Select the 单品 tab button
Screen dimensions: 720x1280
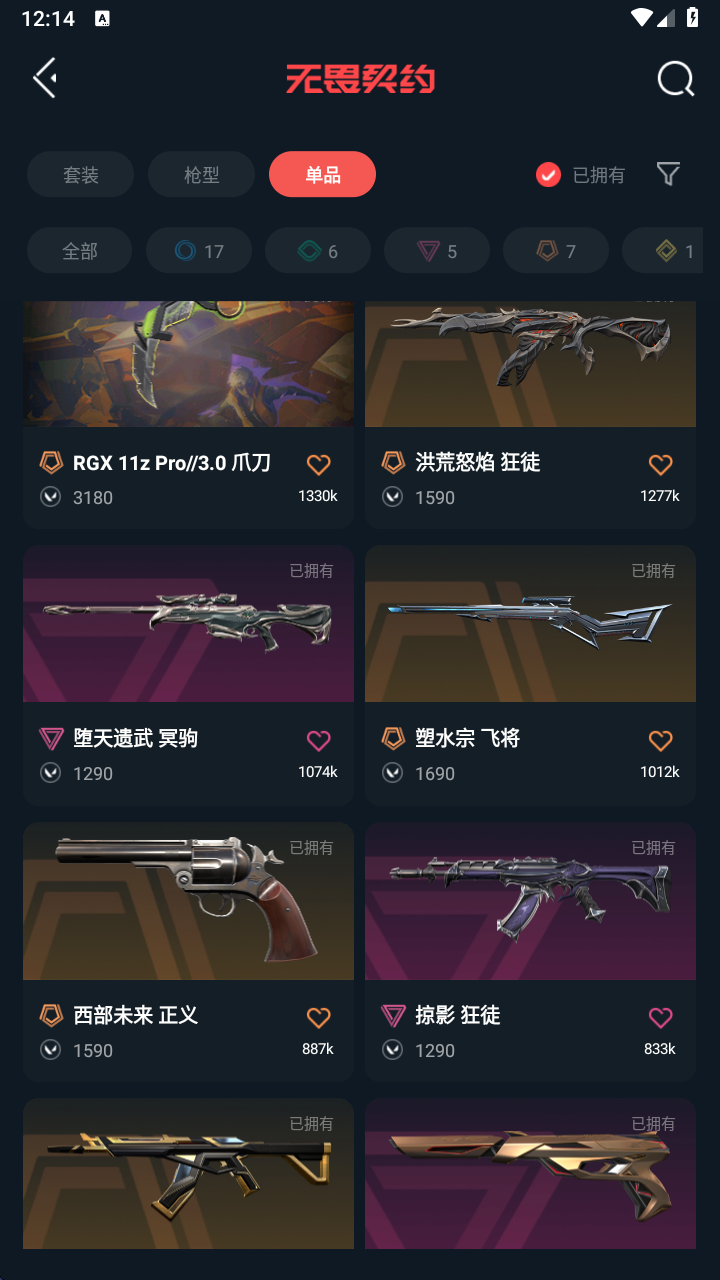tap(322, 175)
